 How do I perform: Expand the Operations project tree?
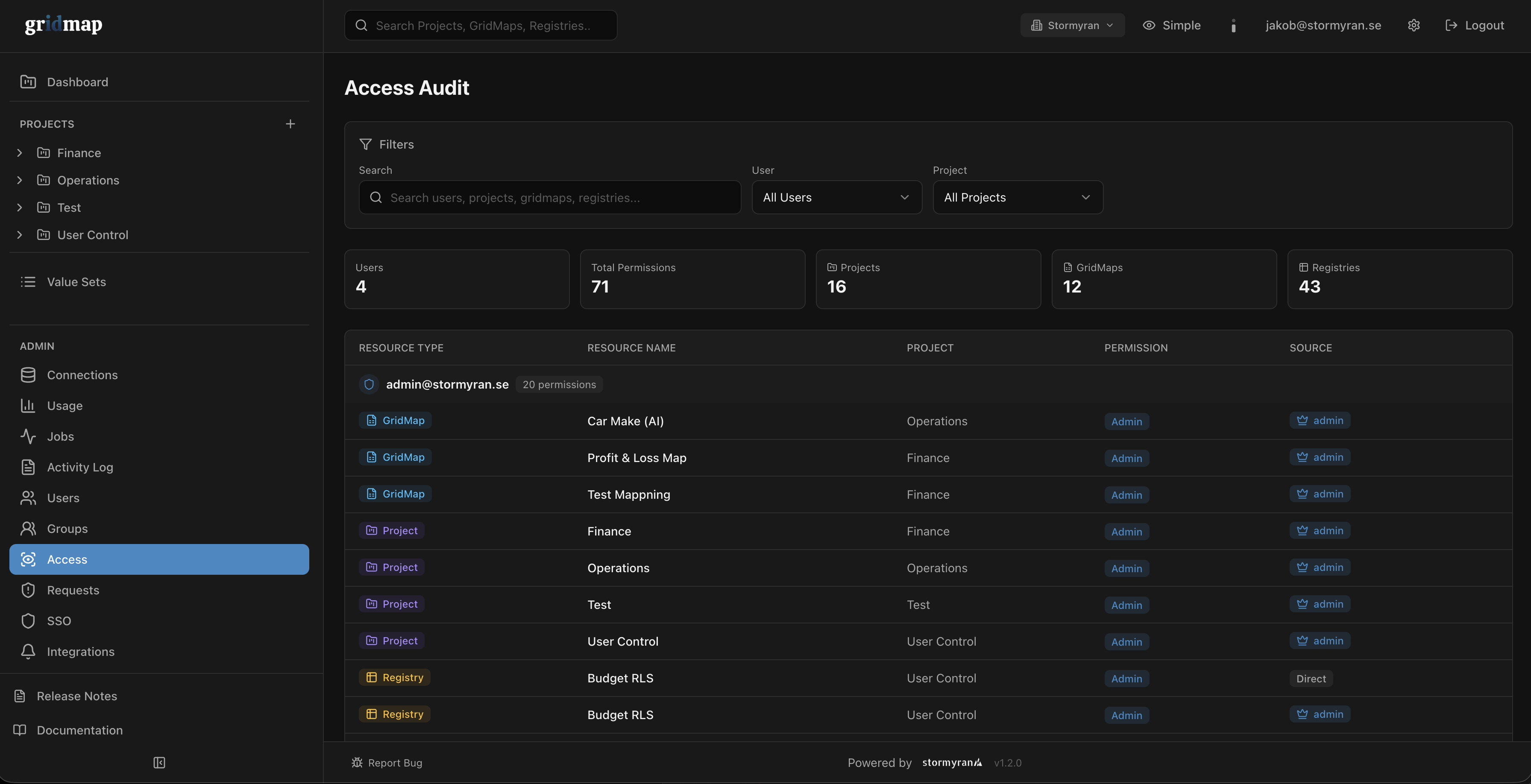point(20,180)
